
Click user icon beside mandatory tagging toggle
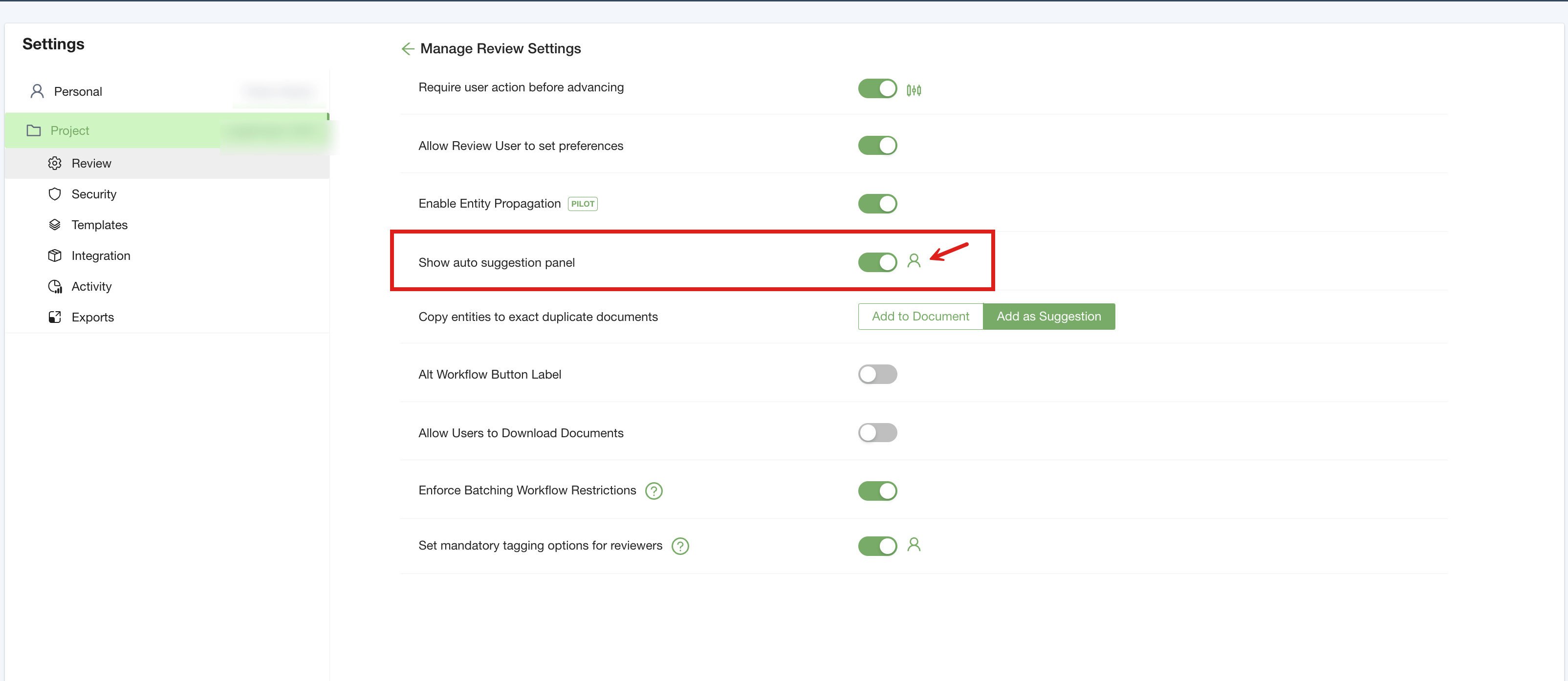(x=913, y=545)
